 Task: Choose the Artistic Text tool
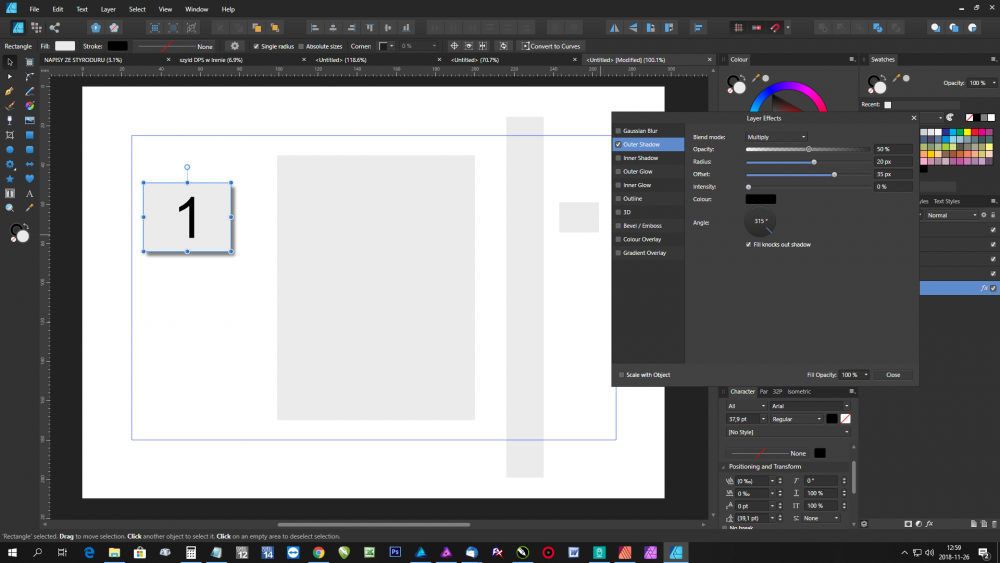pos(30,193)
